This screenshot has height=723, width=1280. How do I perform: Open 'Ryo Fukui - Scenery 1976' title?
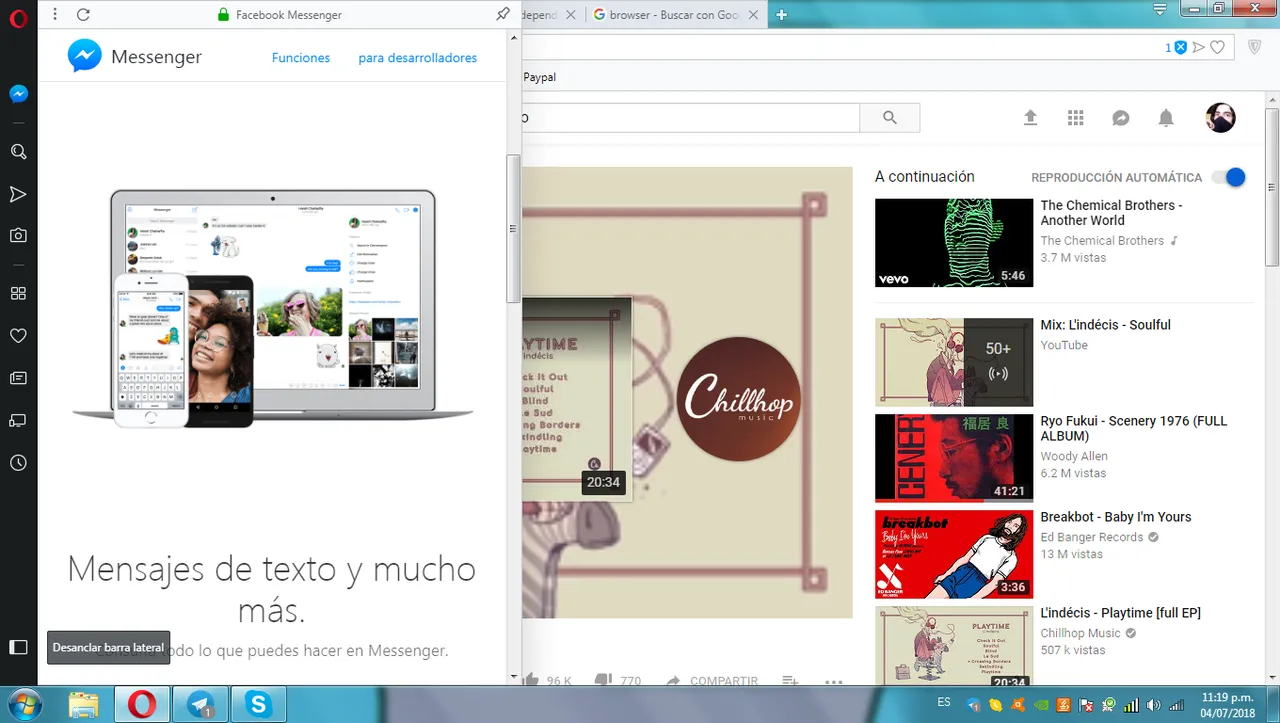[x=1134, y=428]
